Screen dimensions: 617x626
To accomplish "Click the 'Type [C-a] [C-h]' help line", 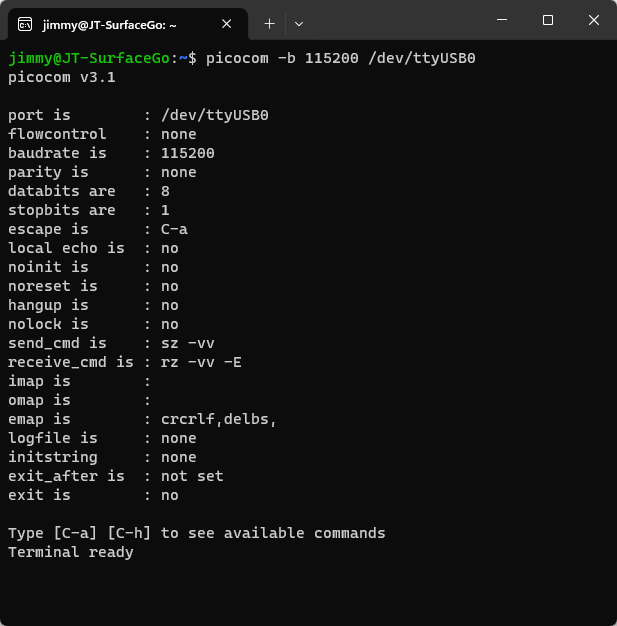I will 197,533.
